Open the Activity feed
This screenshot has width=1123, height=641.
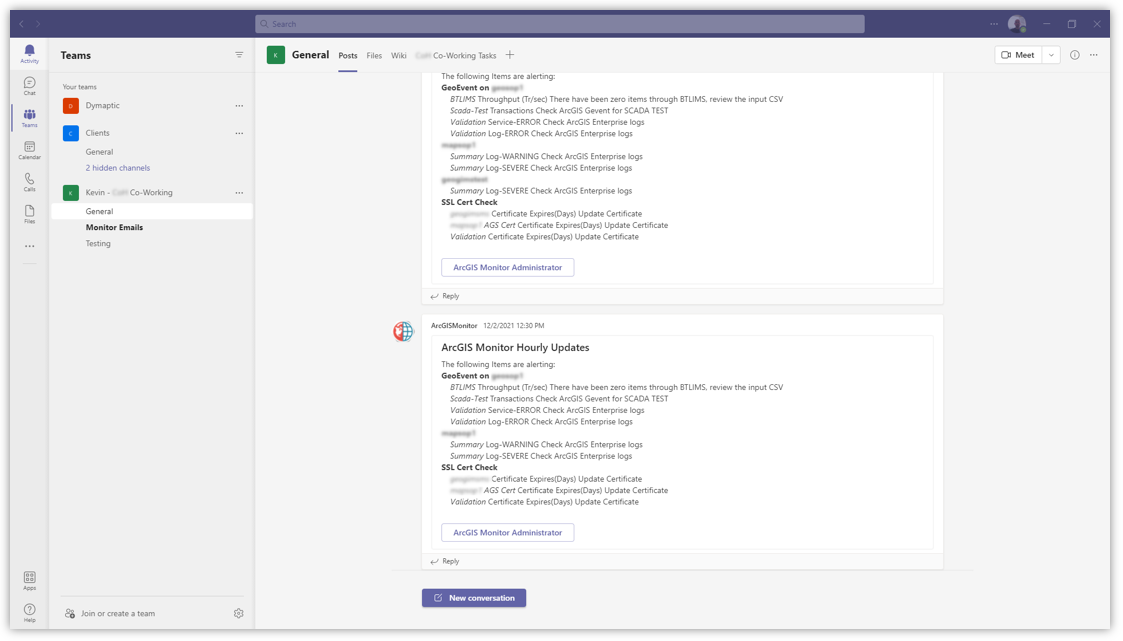coord(29,53)
